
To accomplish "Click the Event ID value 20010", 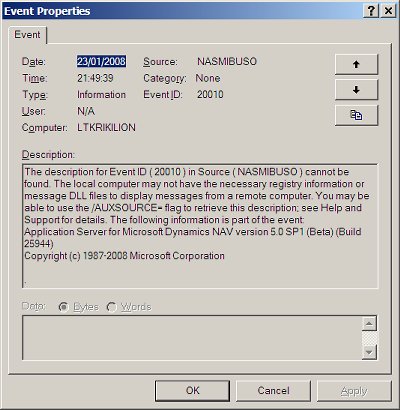I will pos(210,94).
